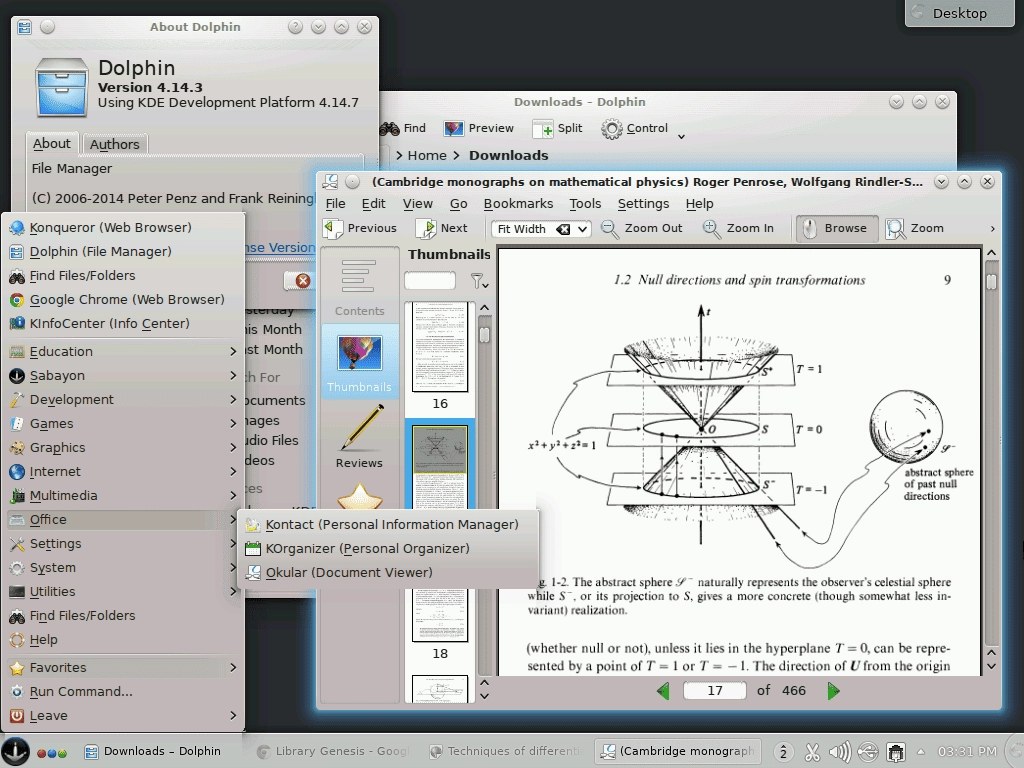
Task: Expand the Internet submenu
Action: tap(123, 472)
